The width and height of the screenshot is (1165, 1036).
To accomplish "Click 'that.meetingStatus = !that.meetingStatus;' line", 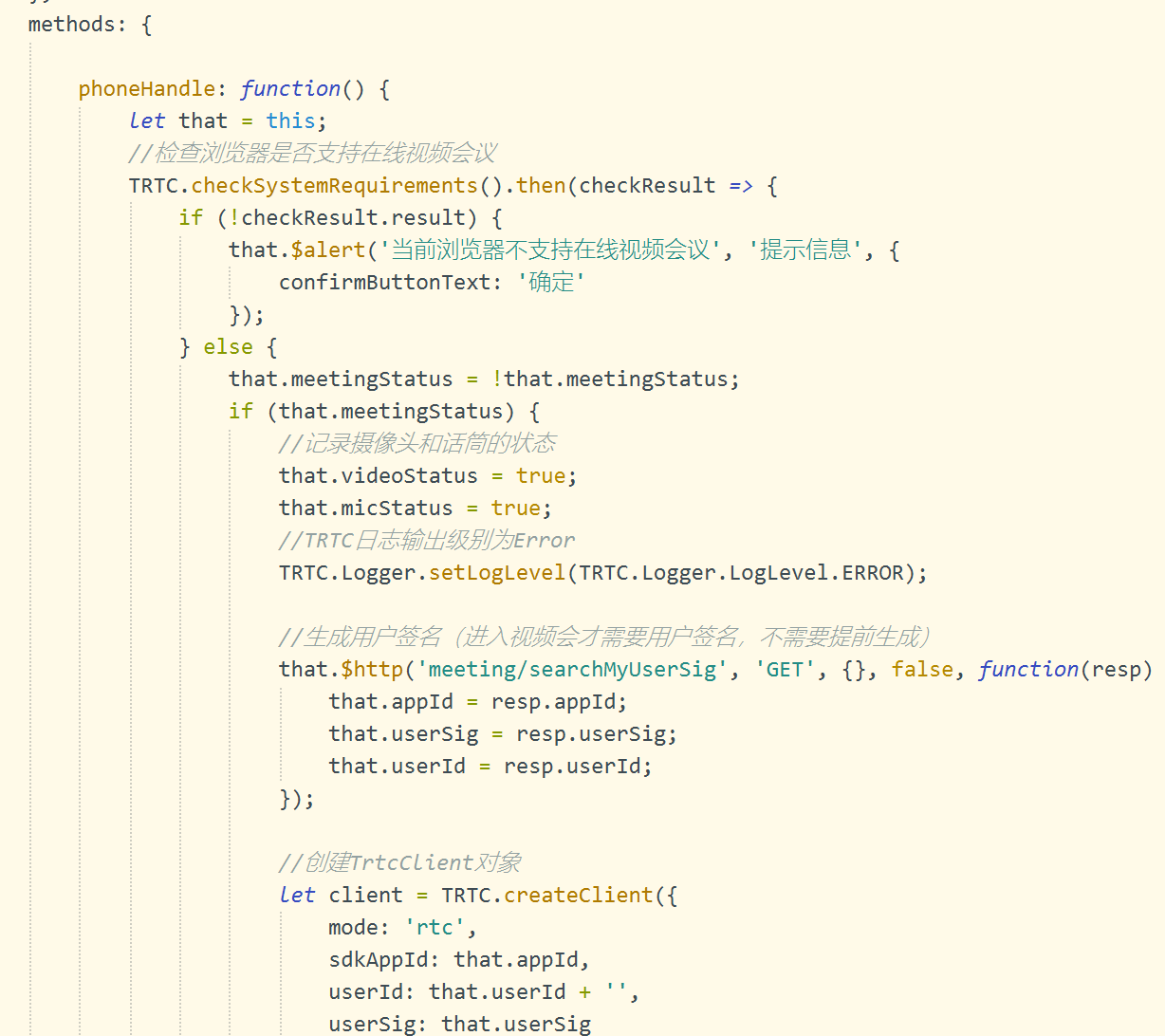I will (x=484, y=379).
